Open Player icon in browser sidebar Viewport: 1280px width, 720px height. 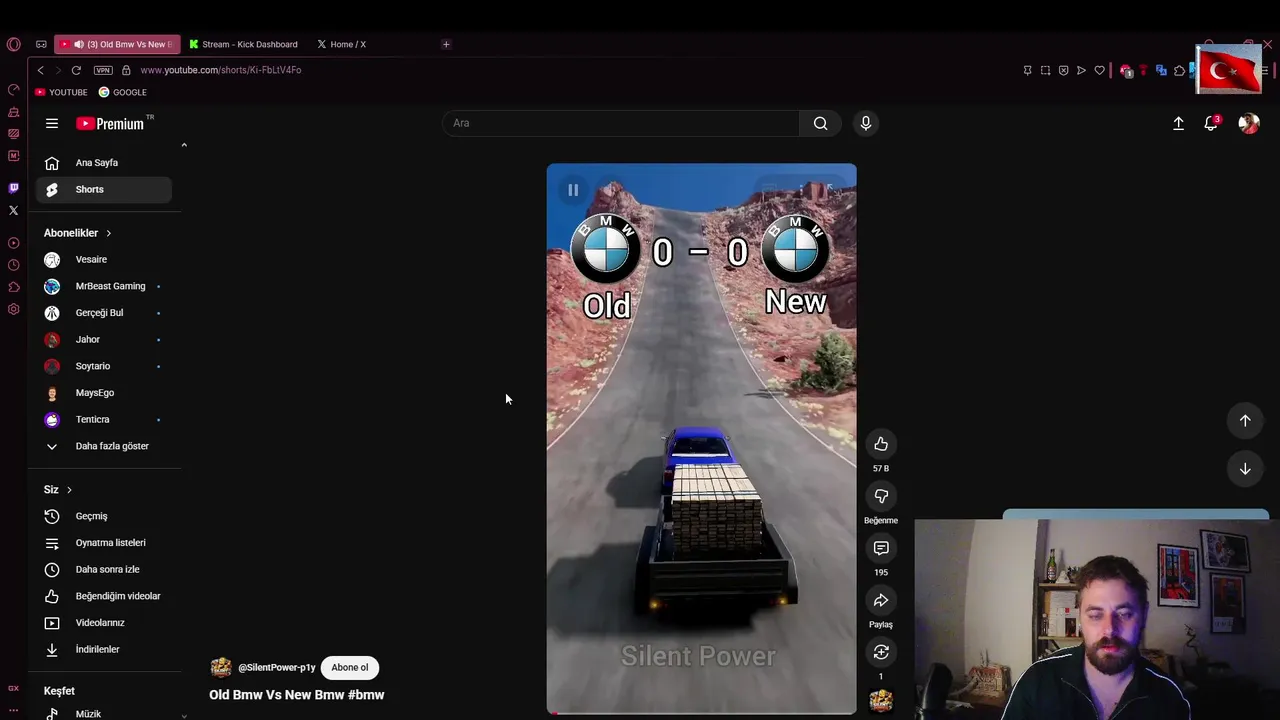(13, 243)
